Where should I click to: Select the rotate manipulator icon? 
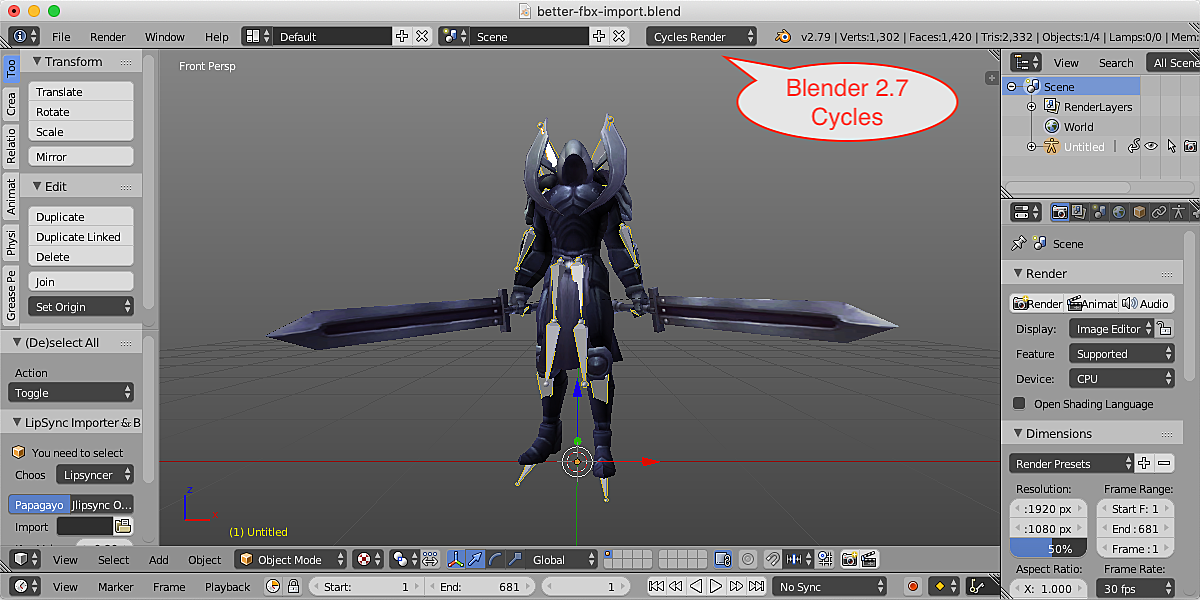pos(495,560)
